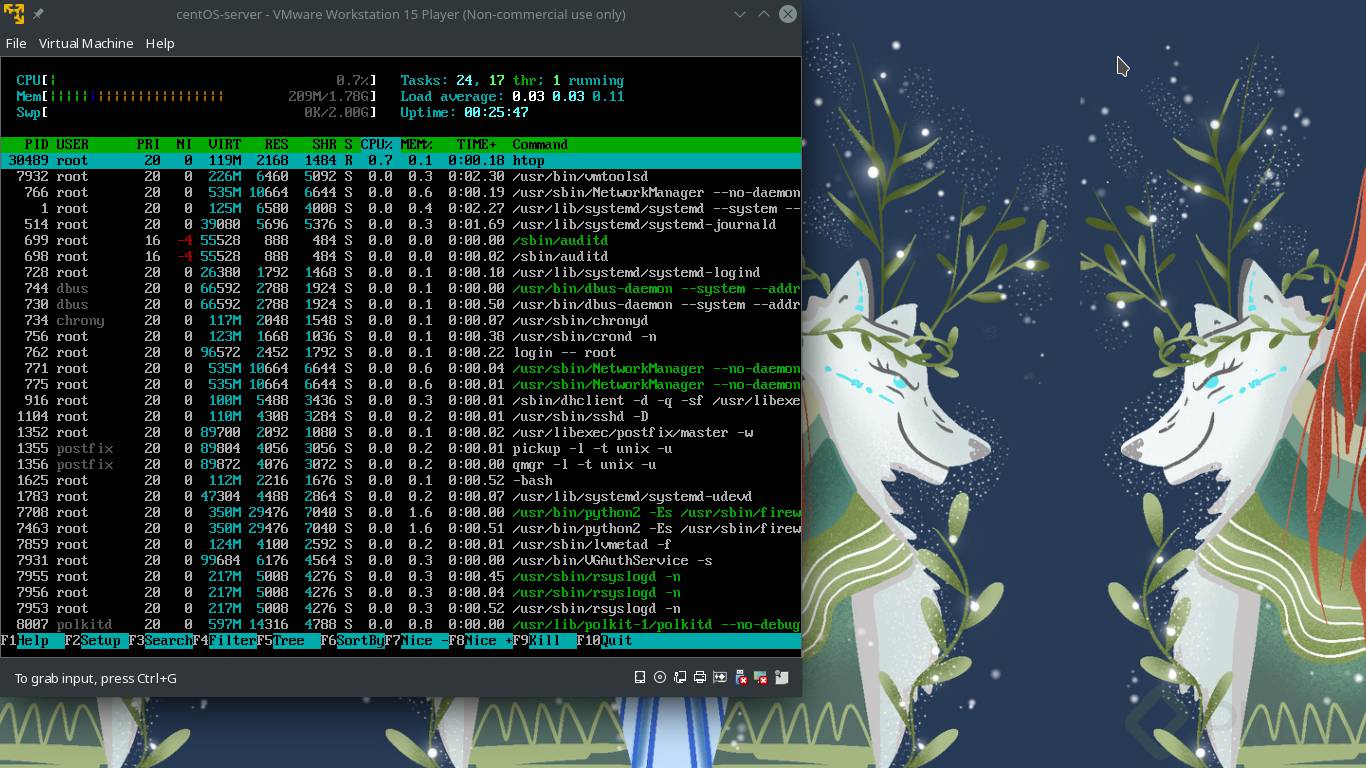Select the systemd --system process PID 1
This screenshot has width=1366, height=768.
[400, 209]
